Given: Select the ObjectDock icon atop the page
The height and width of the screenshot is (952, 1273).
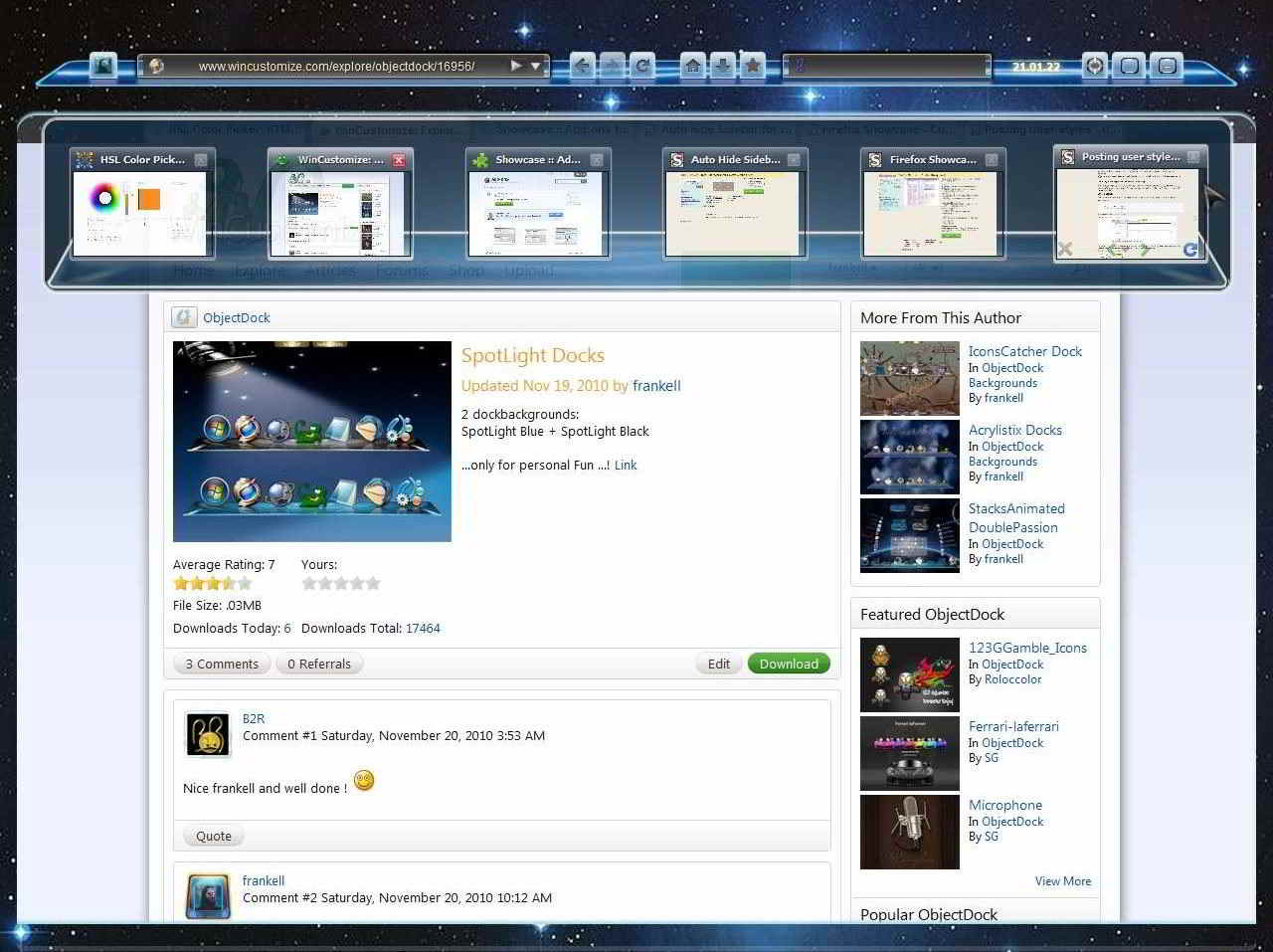Looking at the screenshot, I should (x=183, y=317).
